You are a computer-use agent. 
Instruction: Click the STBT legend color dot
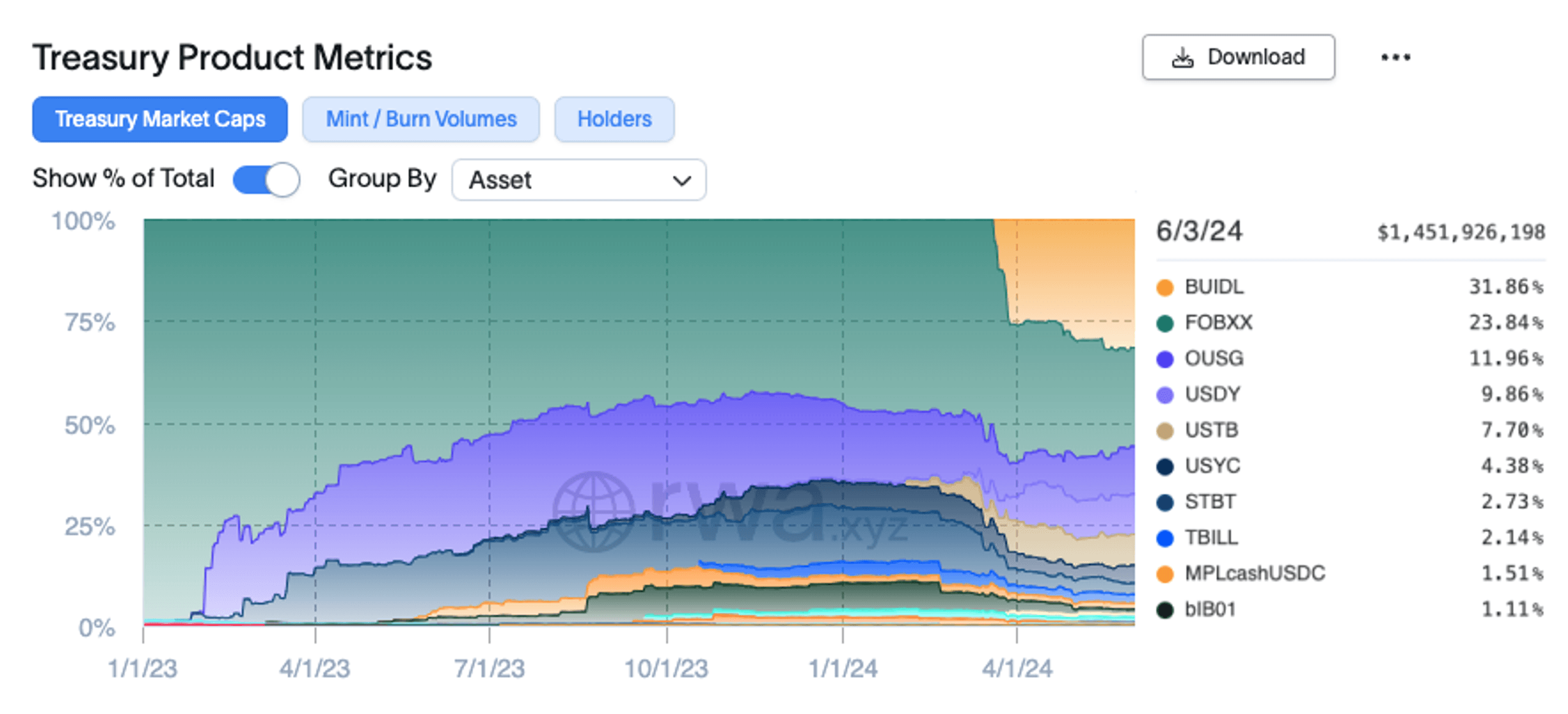coord(1164,503)
